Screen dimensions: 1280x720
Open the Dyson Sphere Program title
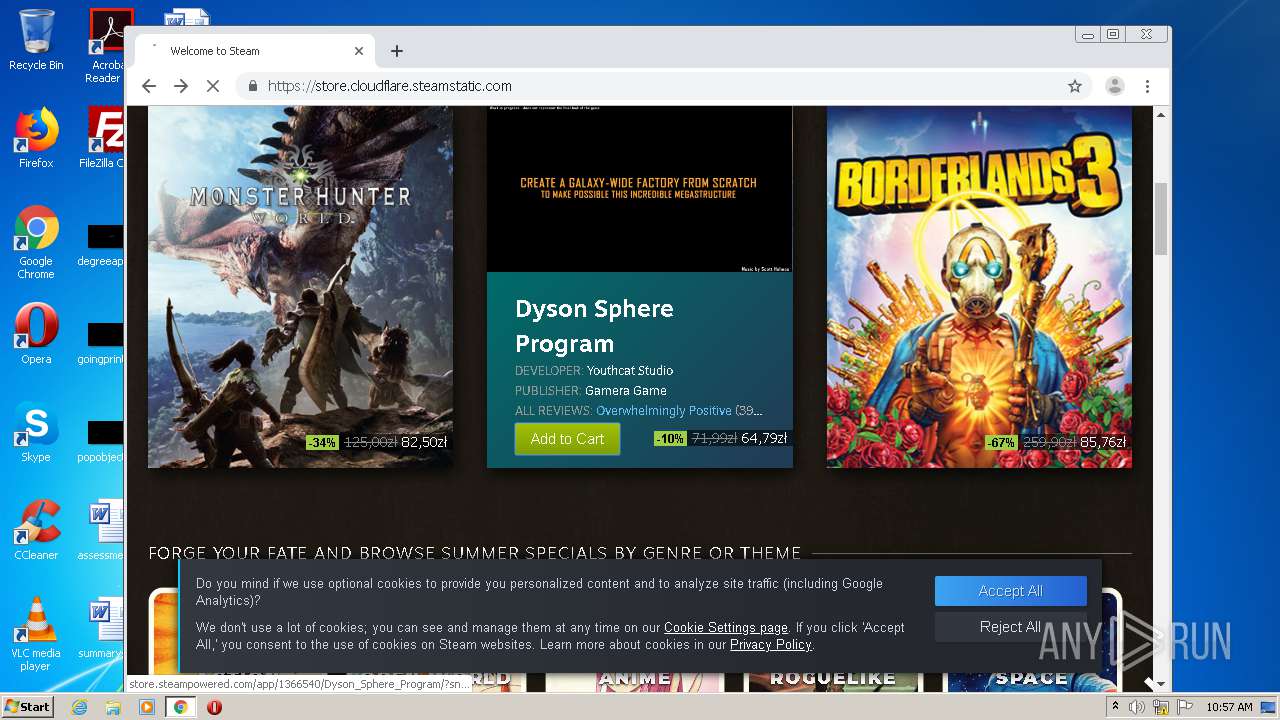point(594,326)
